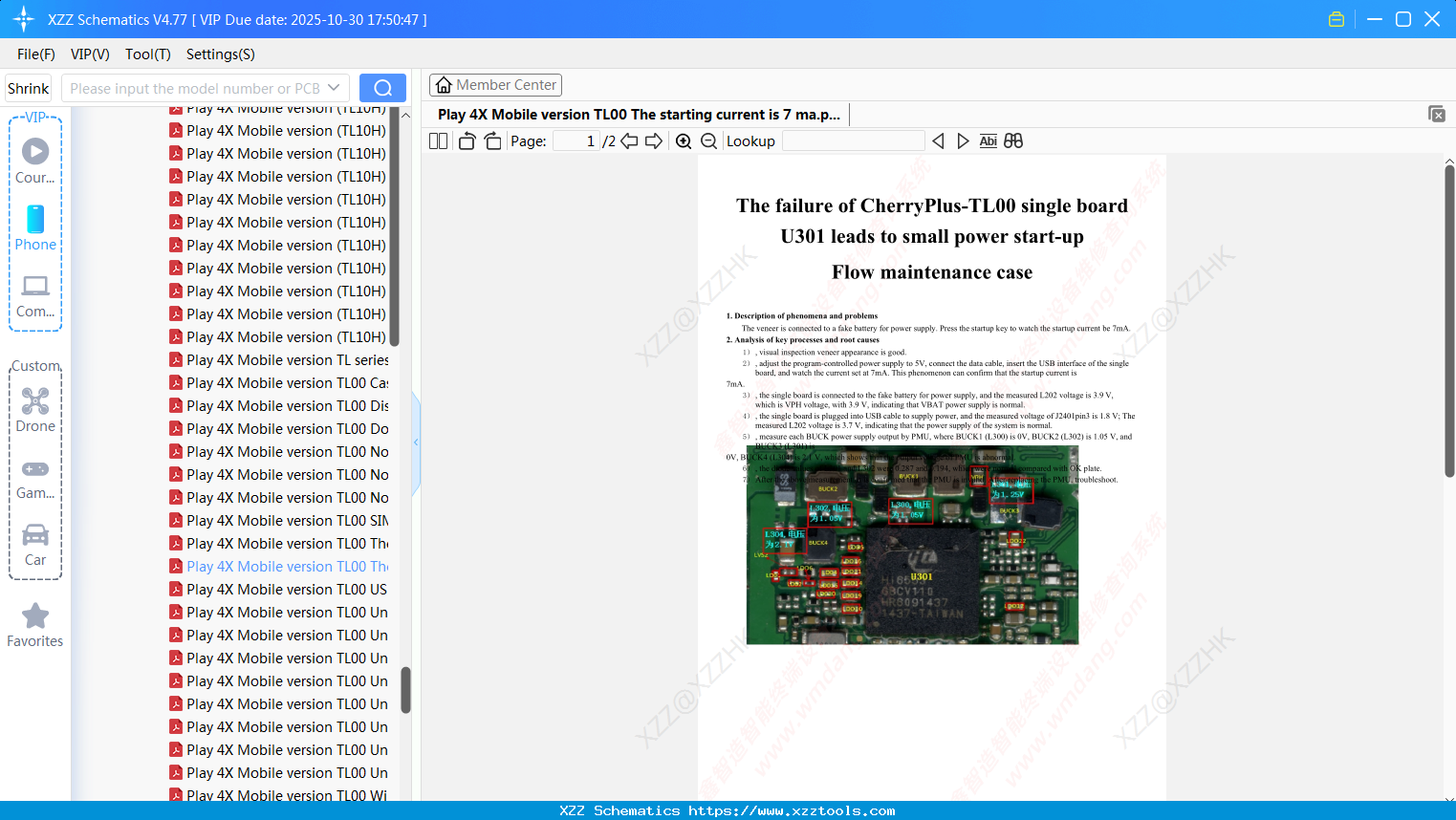The image size is (1456, 820).
Task: Open Member Center
Action: click(x=495, y=85)
